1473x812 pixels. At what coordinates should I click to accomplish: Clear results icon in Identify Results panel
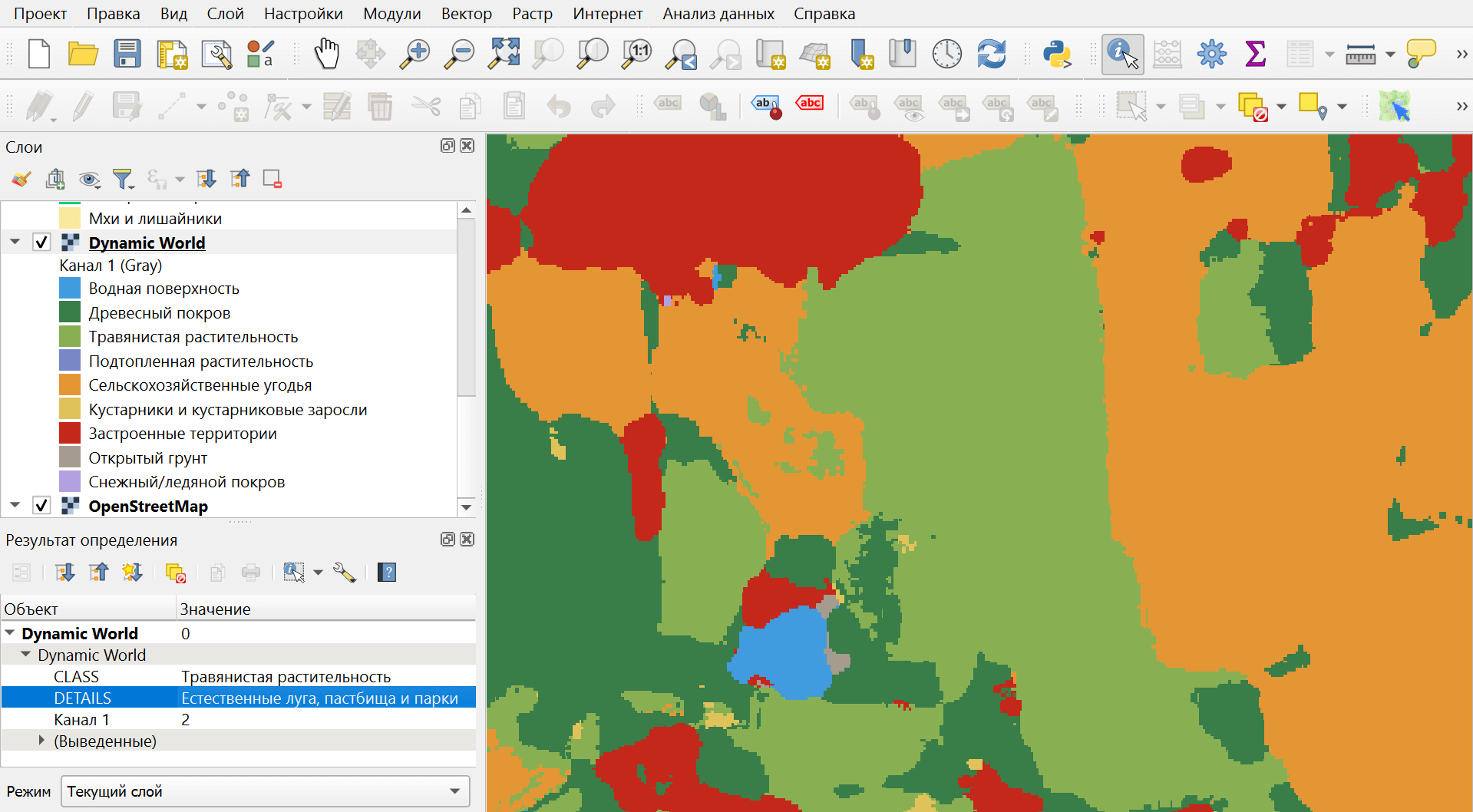click(x=176, y=573)
